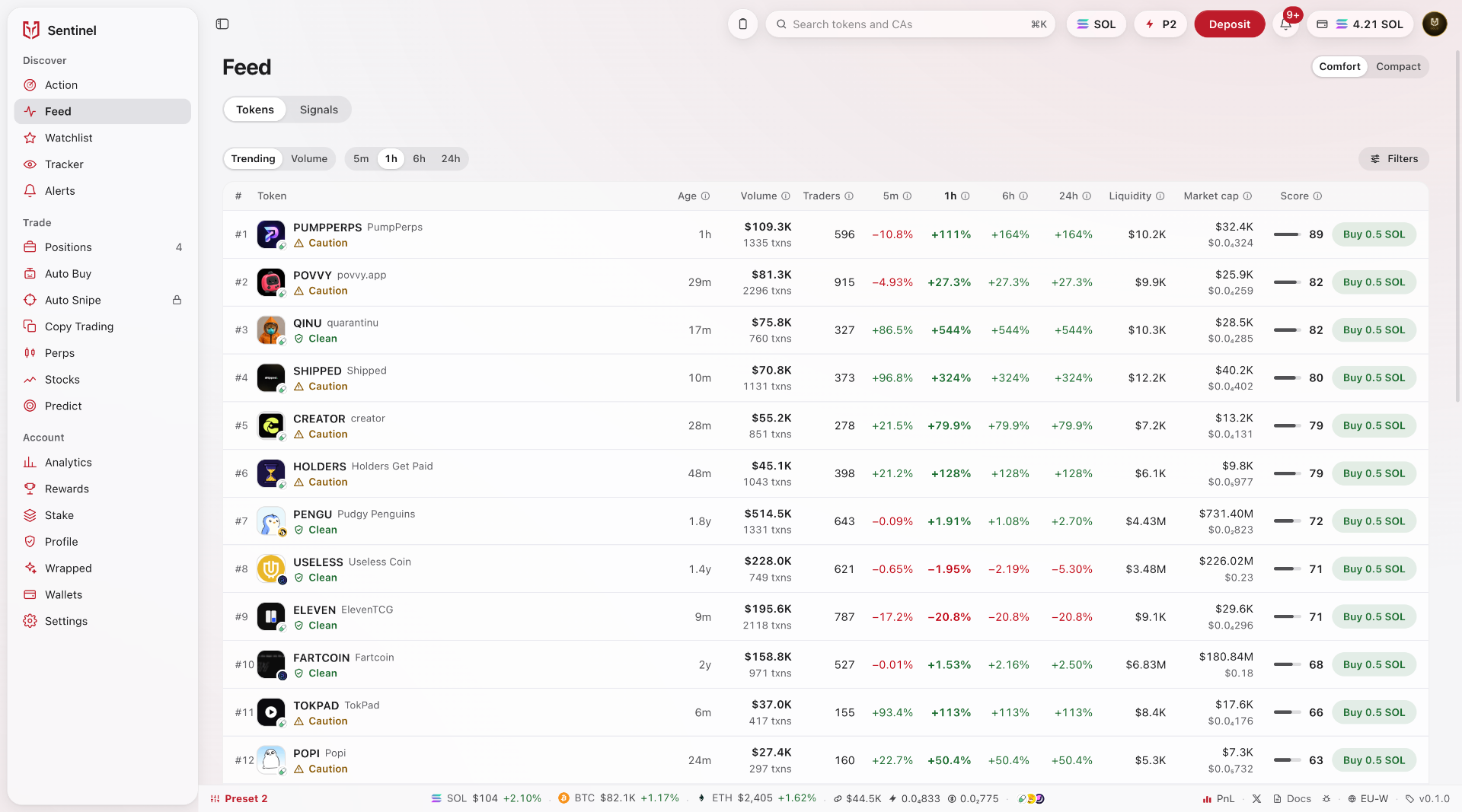
Task: Click the clipboard icon beside the search bar
Action: (x=743, y=24)
